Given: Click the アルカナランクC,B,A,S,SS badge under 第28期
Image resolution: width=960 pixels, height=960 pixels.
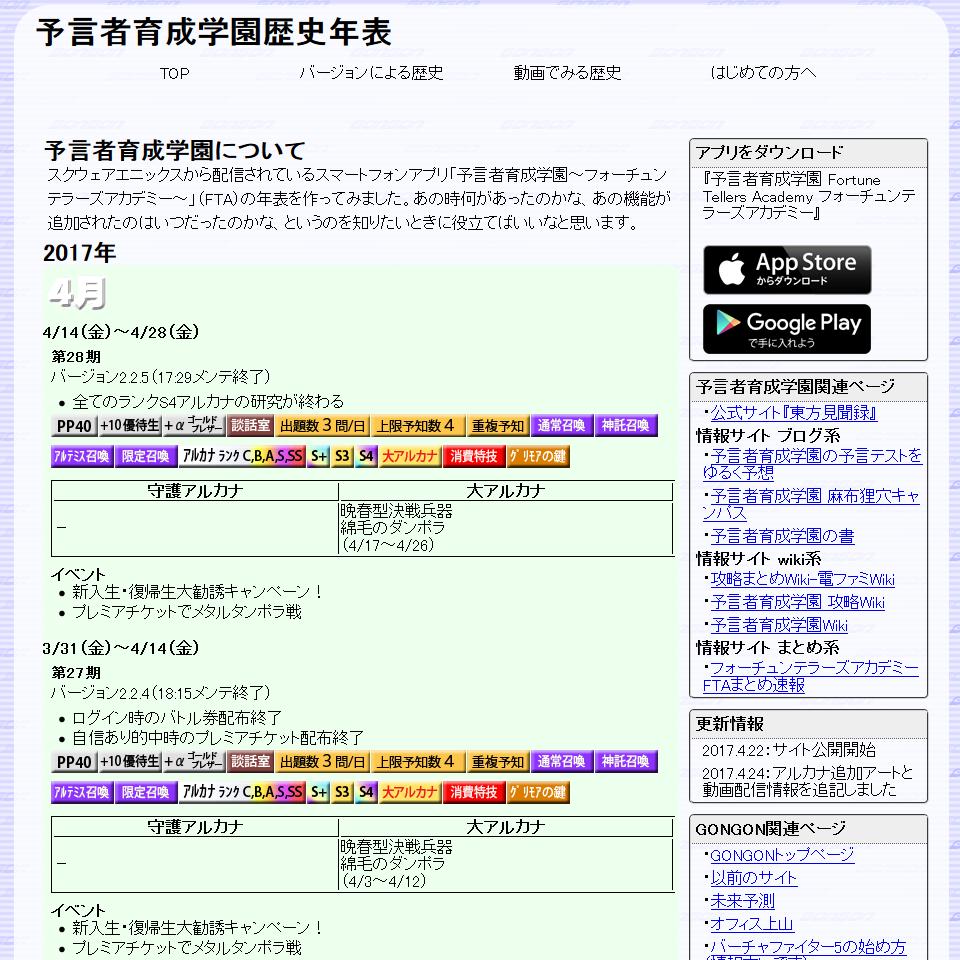Looking at the screenshot, I should pyautogui.click(x=242, y=456).
